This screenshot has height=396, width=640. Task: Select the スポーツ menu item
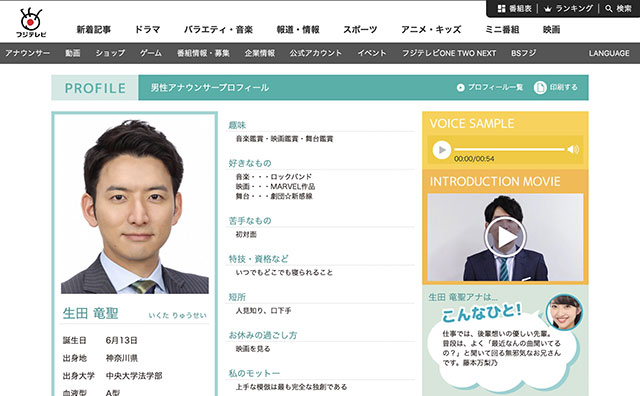[x=360, y=29]
